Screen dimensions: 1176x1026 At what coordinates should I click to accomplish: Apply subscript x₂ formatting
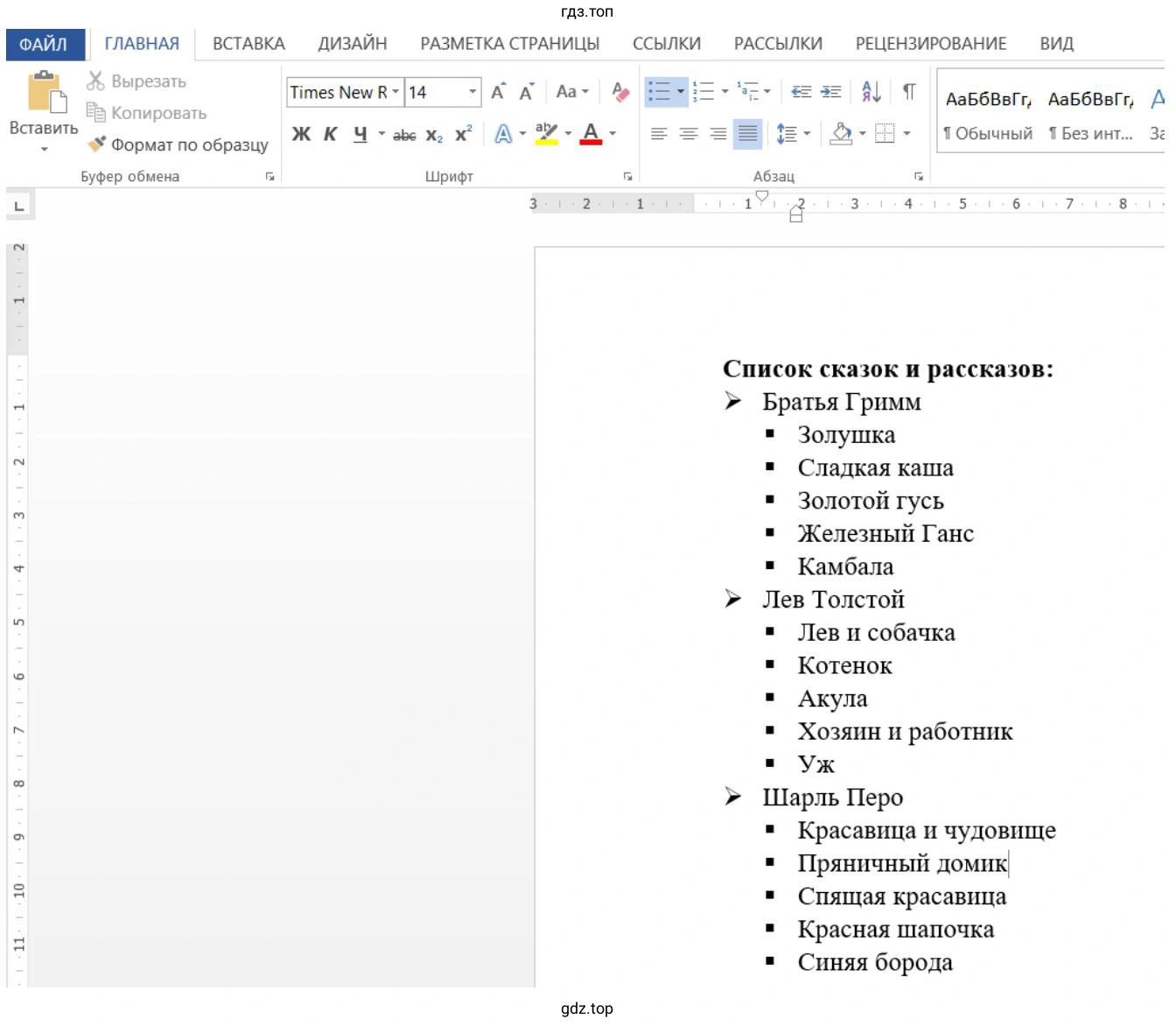point(434,135)
